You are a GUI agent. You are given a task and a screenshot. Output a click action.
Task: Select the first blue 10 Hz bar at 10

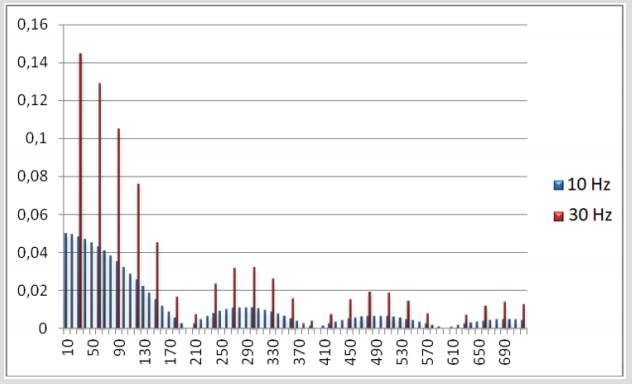coord(66,280)
